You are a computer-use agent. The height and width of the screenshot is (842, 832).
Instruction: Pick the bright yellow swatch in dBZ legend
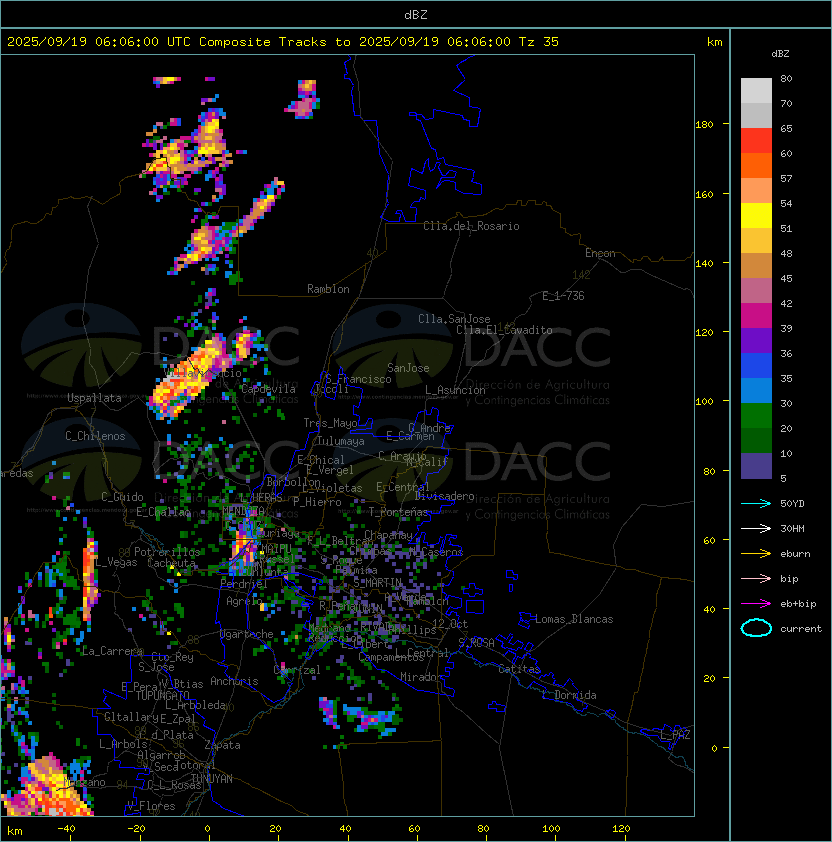(756, 216)
